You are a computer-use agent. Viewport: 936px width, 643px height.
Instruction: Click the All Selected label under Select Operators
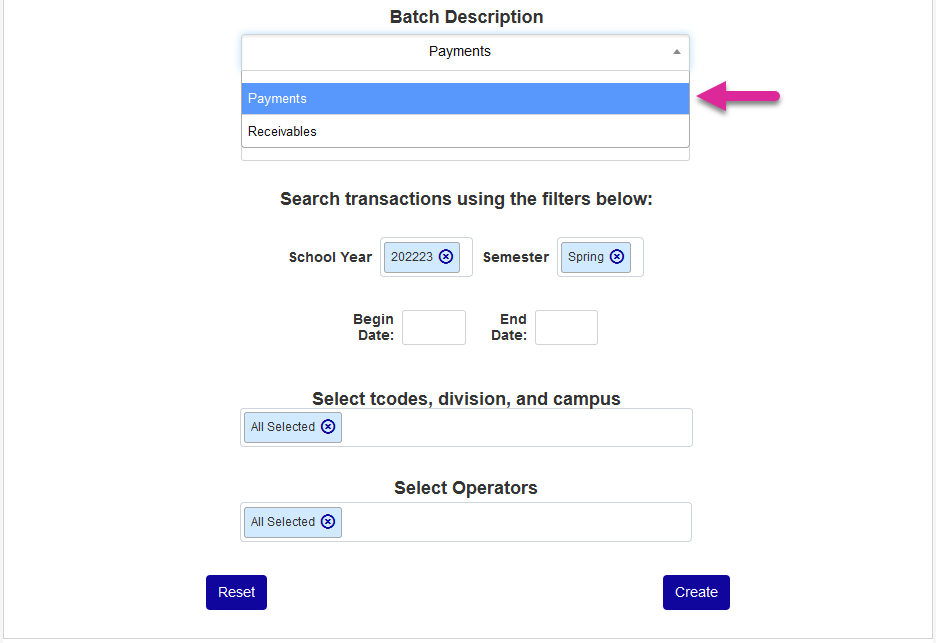tap(283, 522)
